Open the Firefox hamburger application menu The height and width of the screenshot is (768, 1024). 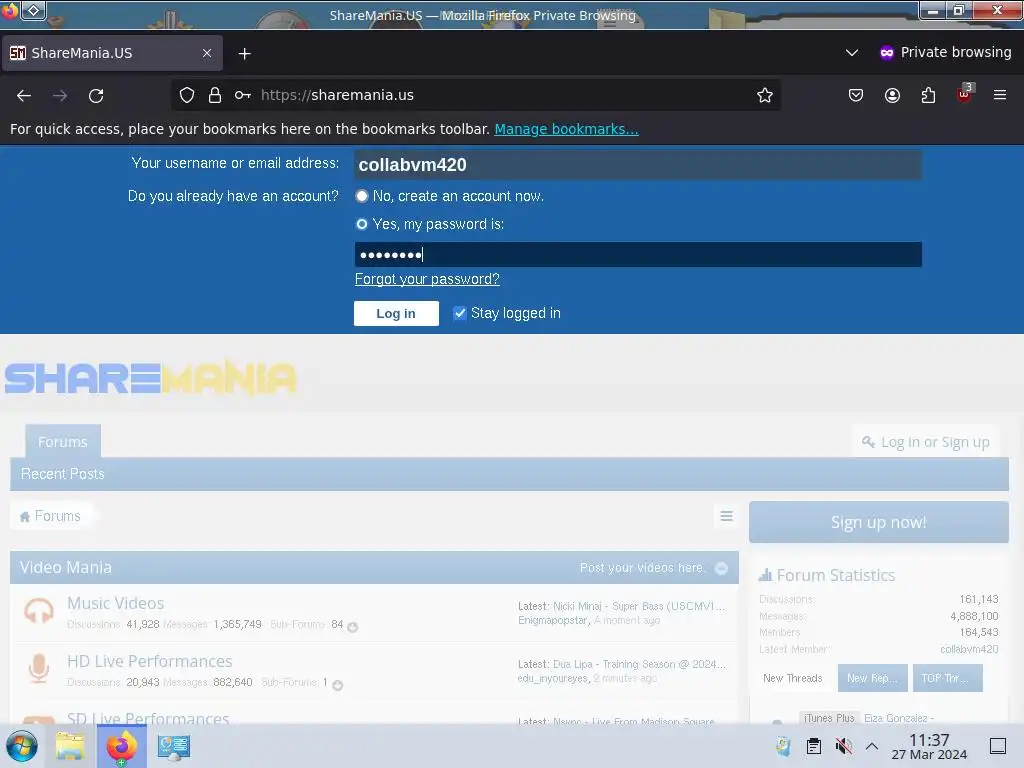[1000, 95]
